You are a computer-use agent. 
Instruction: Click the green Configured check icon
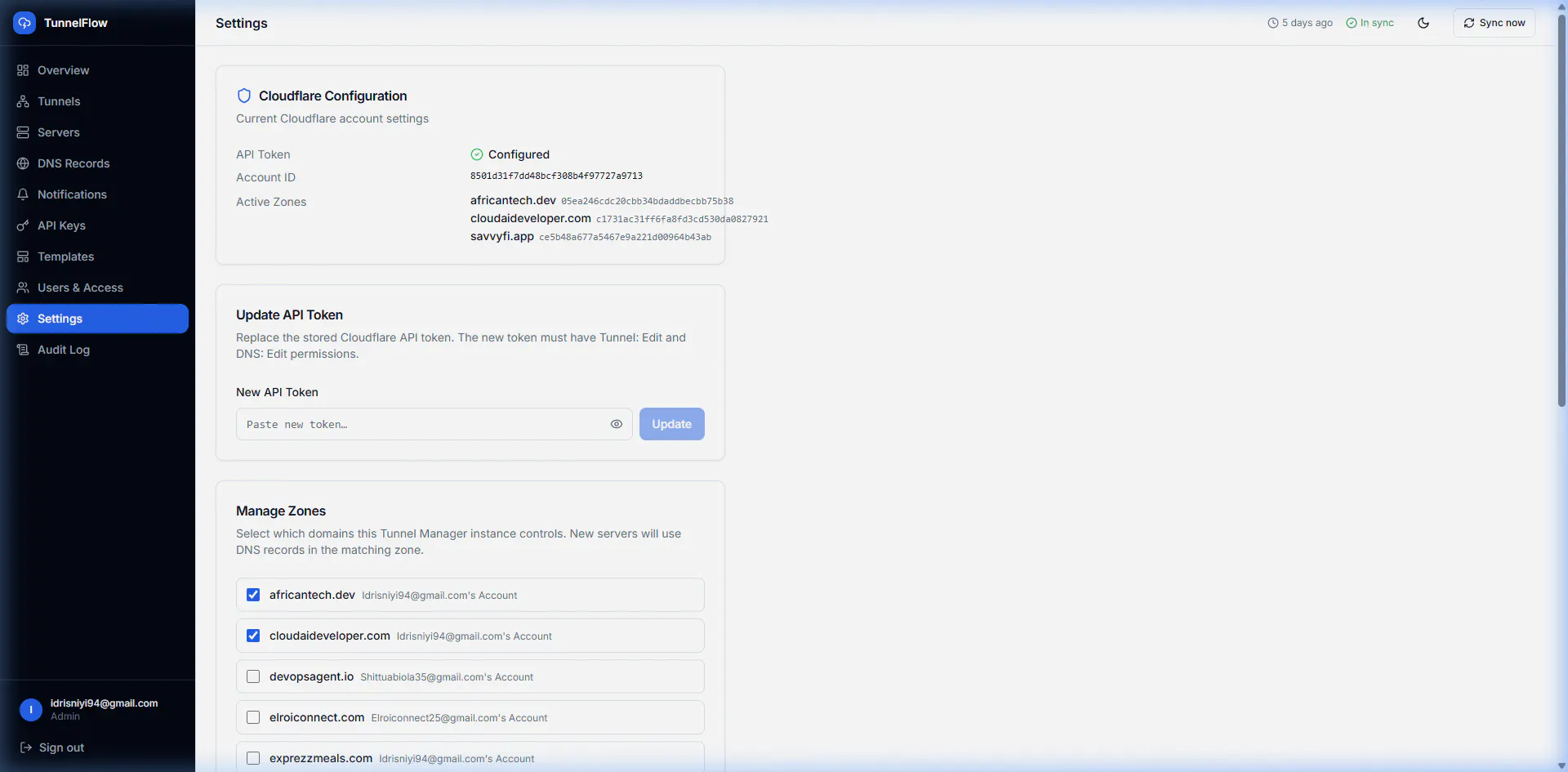point(477,154)
